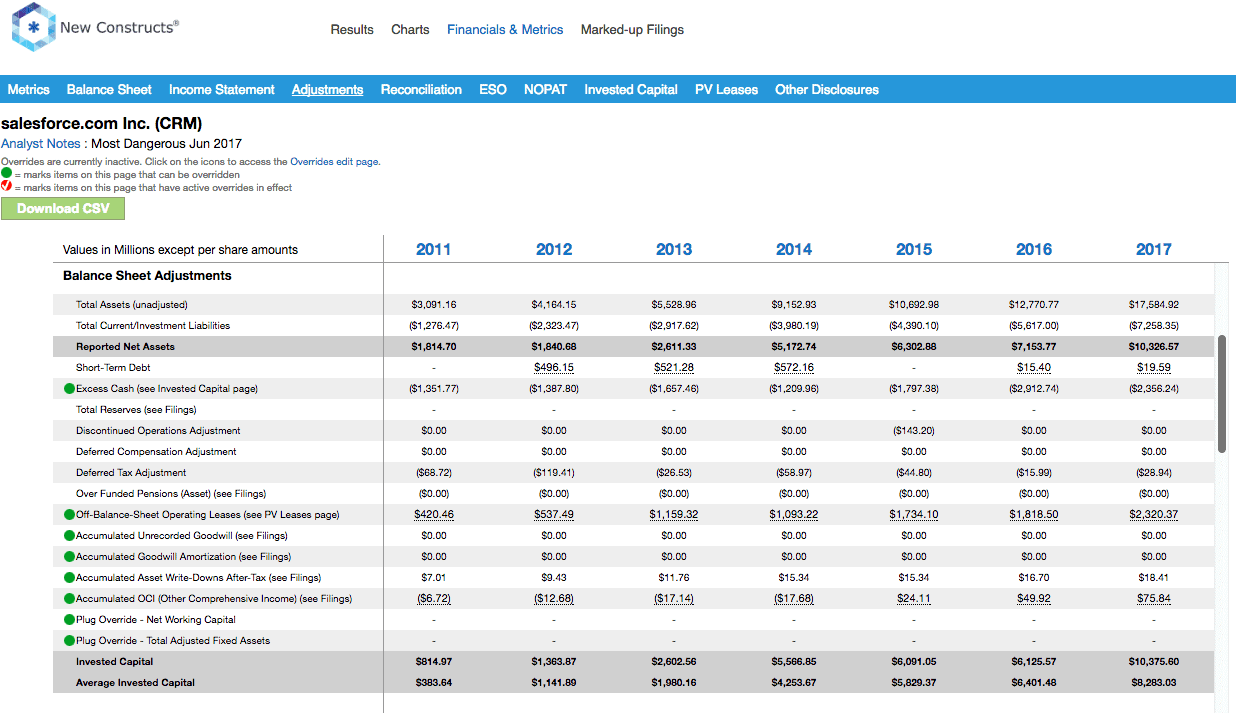Open the PV Leases tab
Viewport: 1236px width, 713px height.
click(726, 89)
